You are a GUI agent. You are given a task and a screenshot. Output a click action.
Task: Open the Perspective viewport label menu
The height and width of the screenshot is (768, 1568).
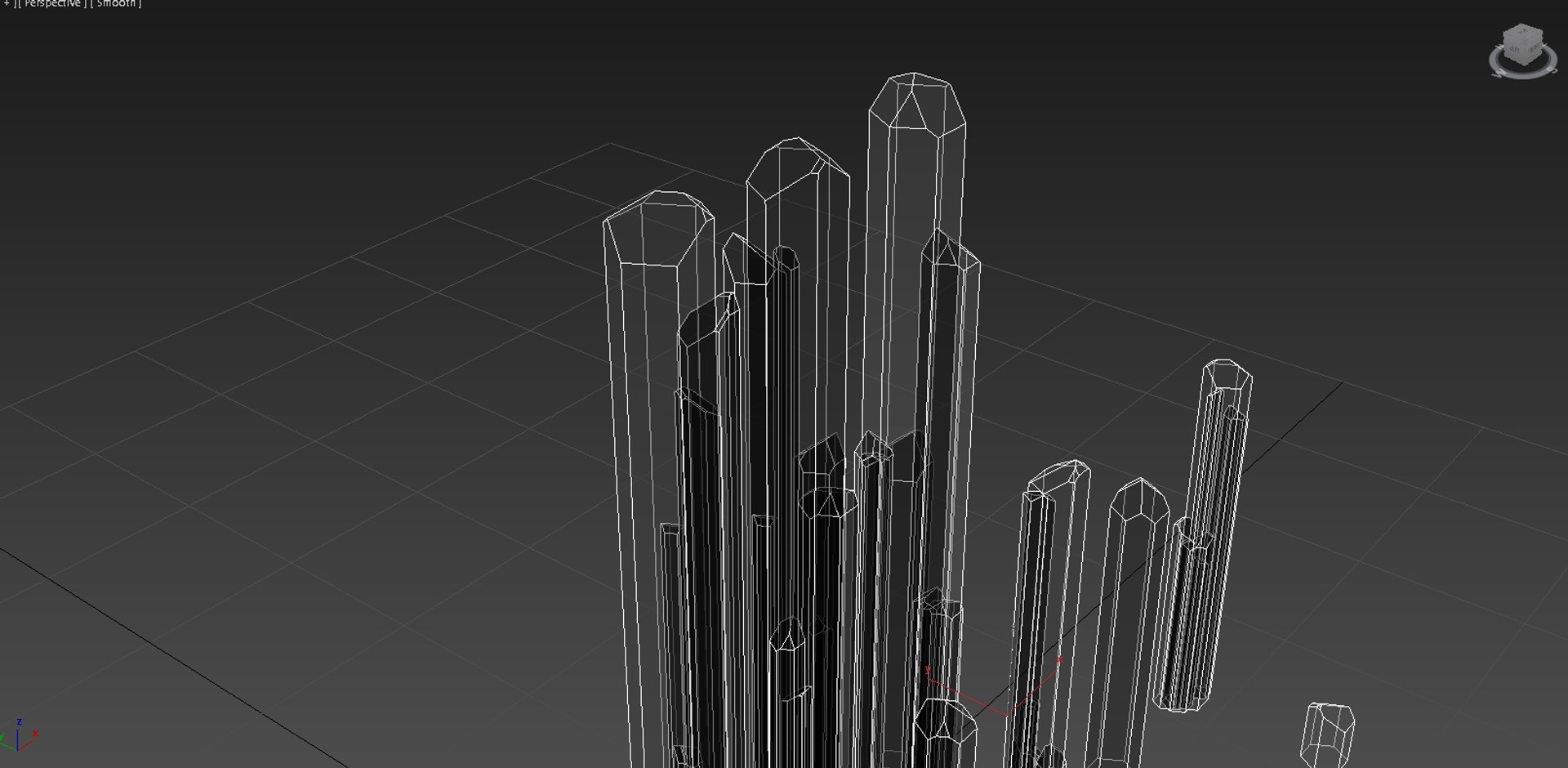pos(52,4)
